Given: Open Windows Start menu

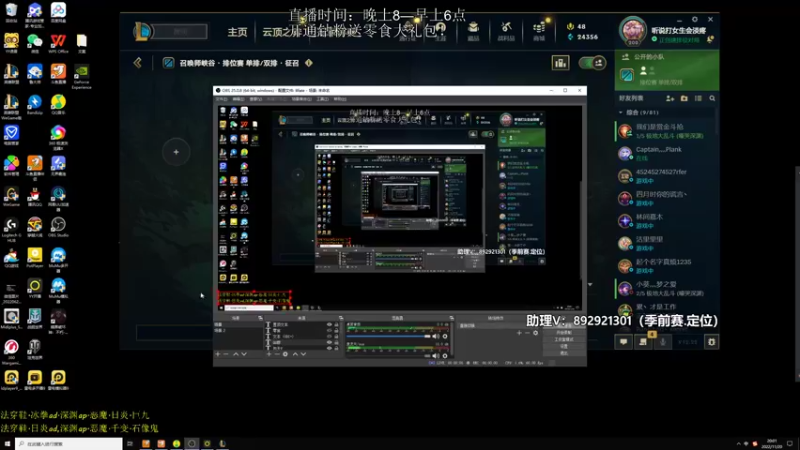Looking at the screenshot, I should pos(7,444).
